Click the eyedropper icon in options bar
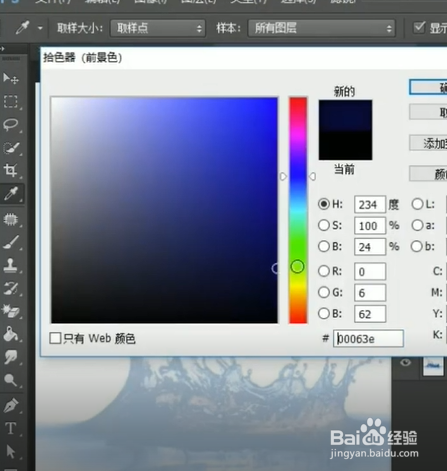 click(22, 28)
